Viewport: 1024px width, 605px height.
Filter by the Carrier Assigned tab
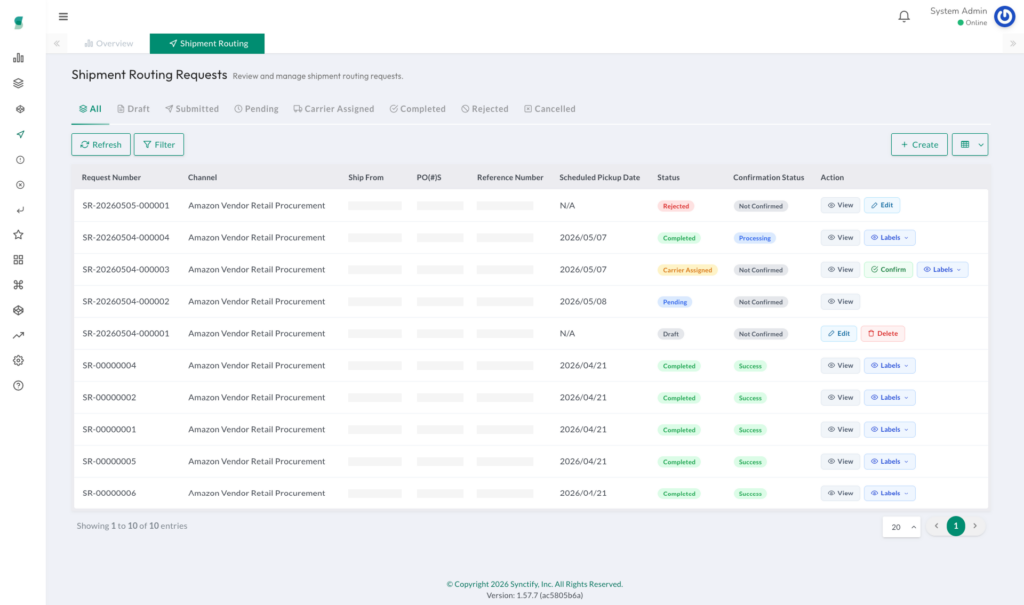334,109
